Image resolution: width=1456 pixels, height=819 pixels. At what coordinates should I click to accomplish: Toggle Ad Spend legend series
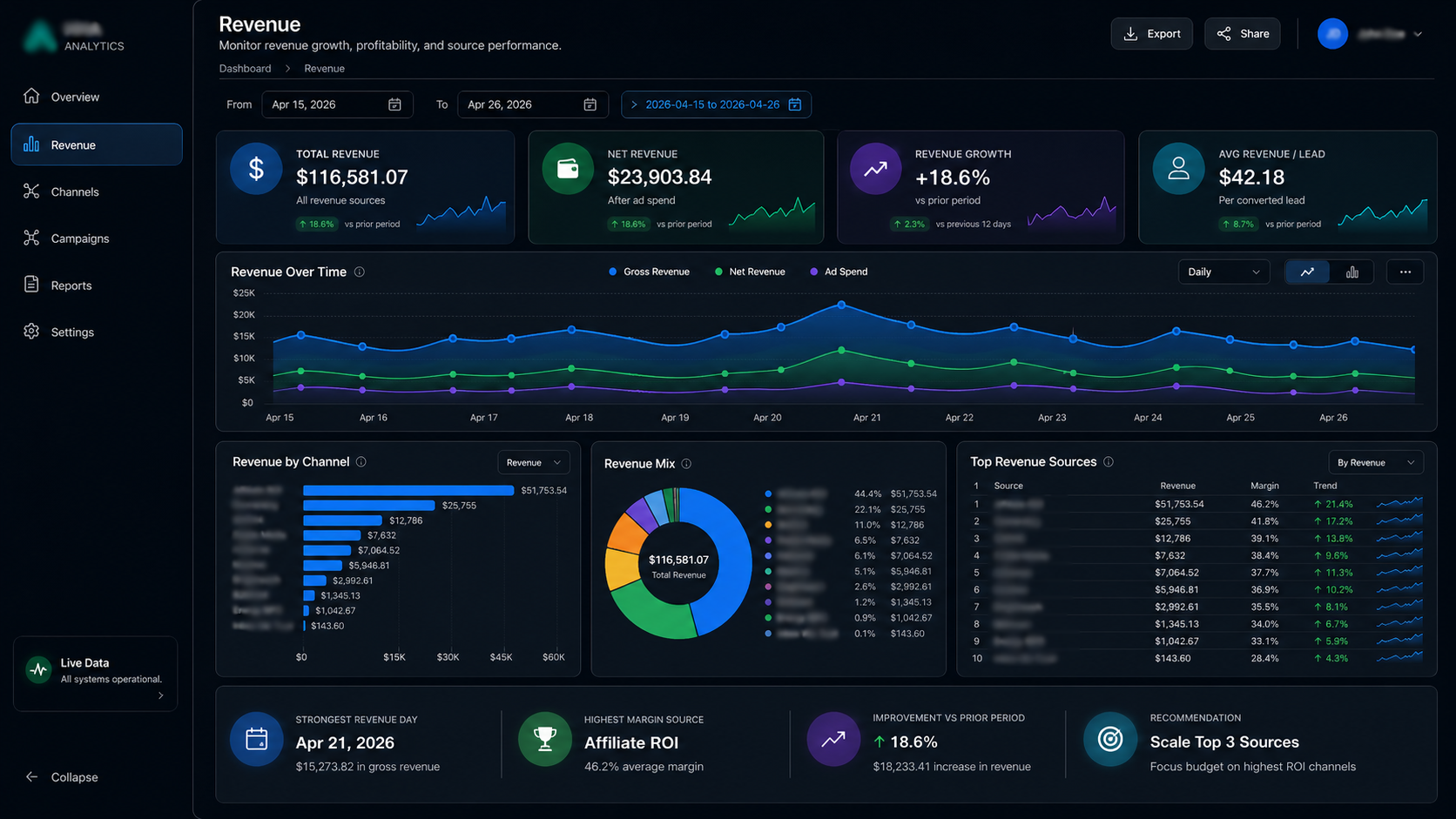839,272
